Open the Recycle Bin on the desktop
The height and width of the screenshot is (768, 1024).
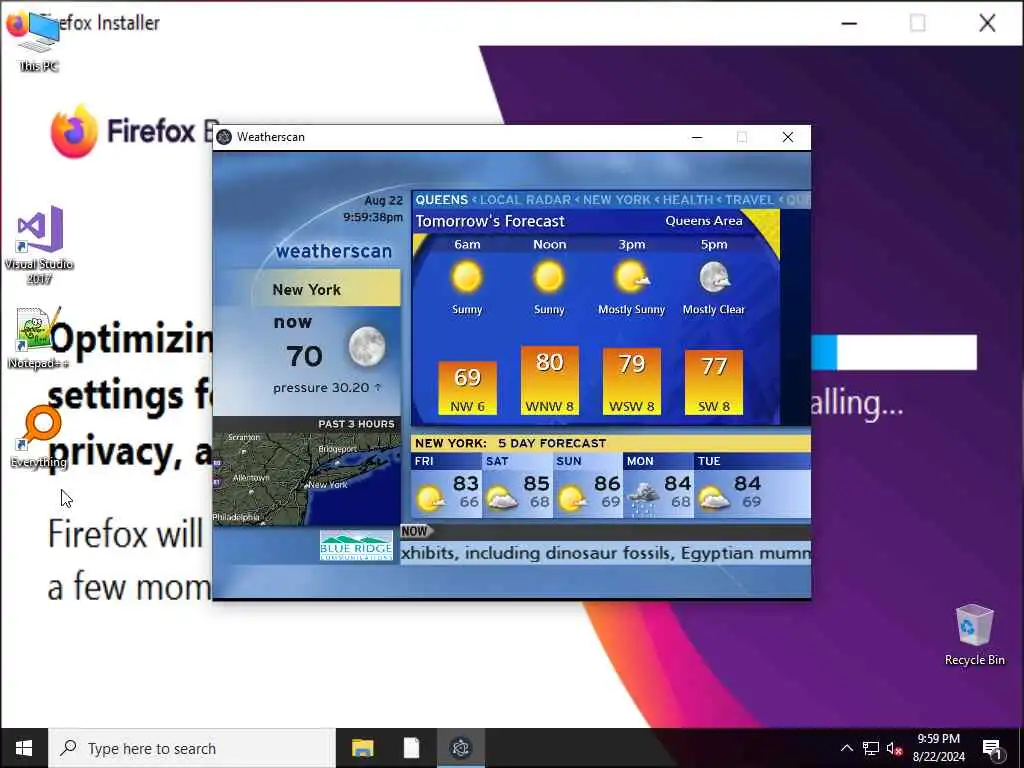tap(974, 634)
